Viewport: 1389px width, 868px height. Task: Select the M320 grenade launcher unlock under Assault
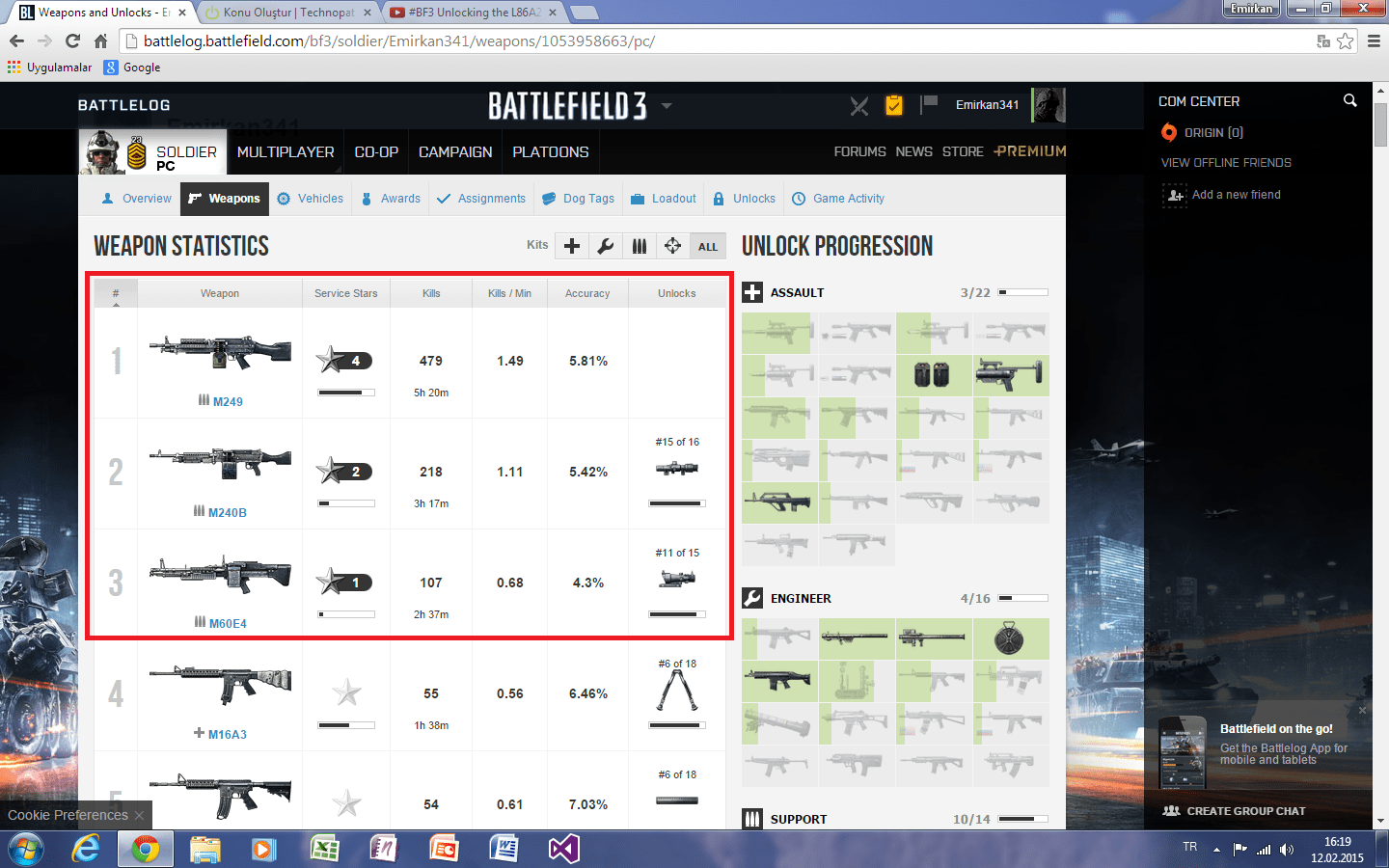1011,374
